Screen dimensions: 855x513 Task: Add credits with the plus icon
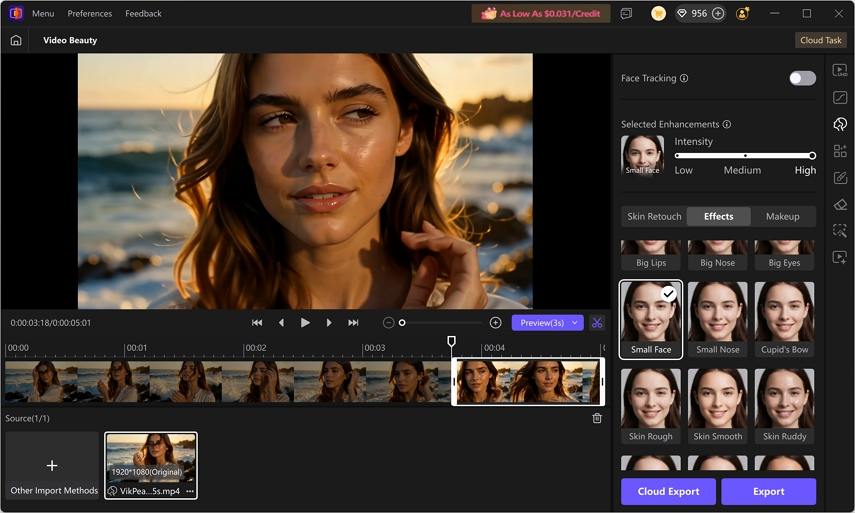coord(719,14)
